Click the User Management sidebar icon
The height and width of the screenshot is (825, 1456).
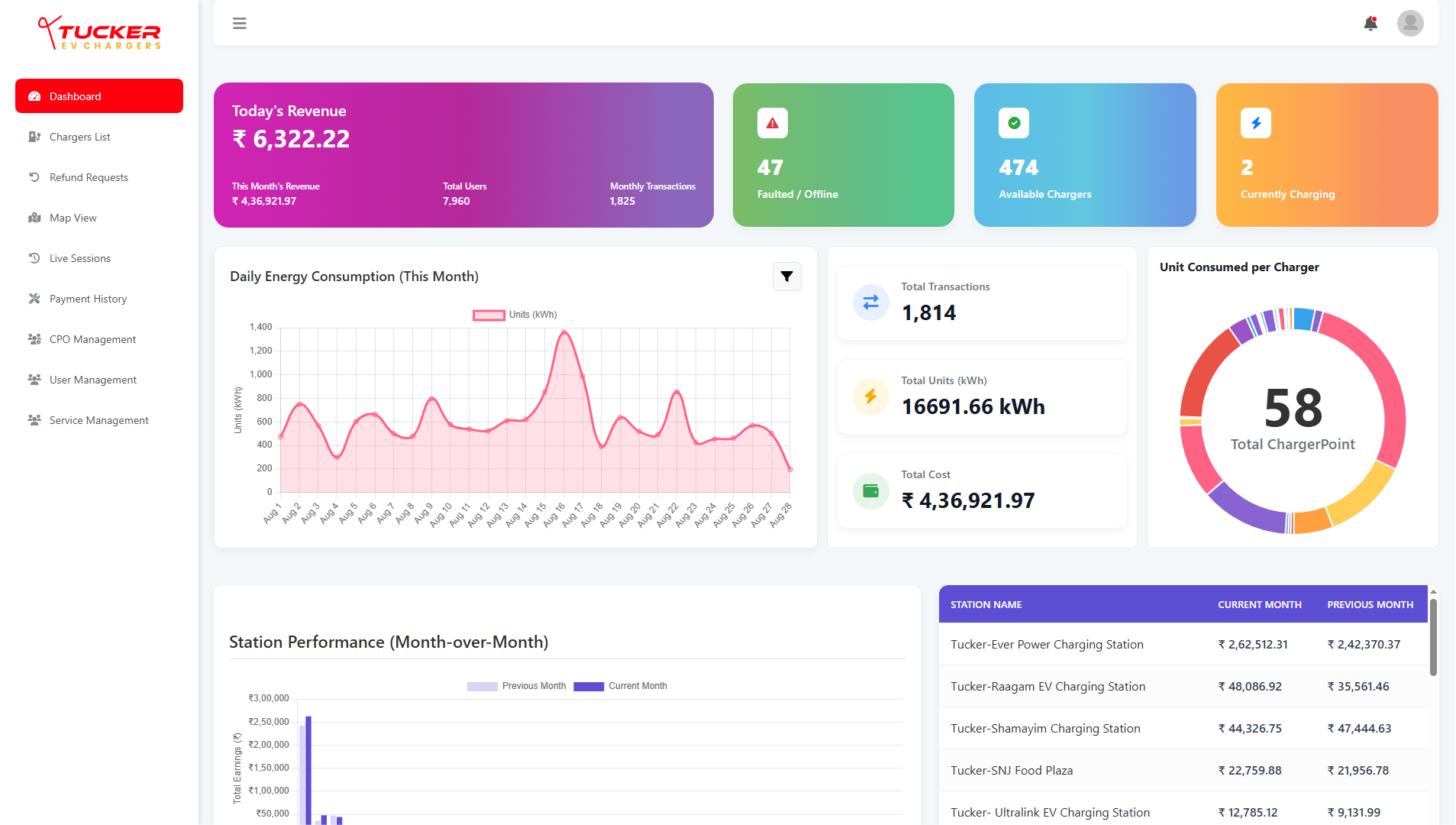pyautogui.click(x=34, y=380)
